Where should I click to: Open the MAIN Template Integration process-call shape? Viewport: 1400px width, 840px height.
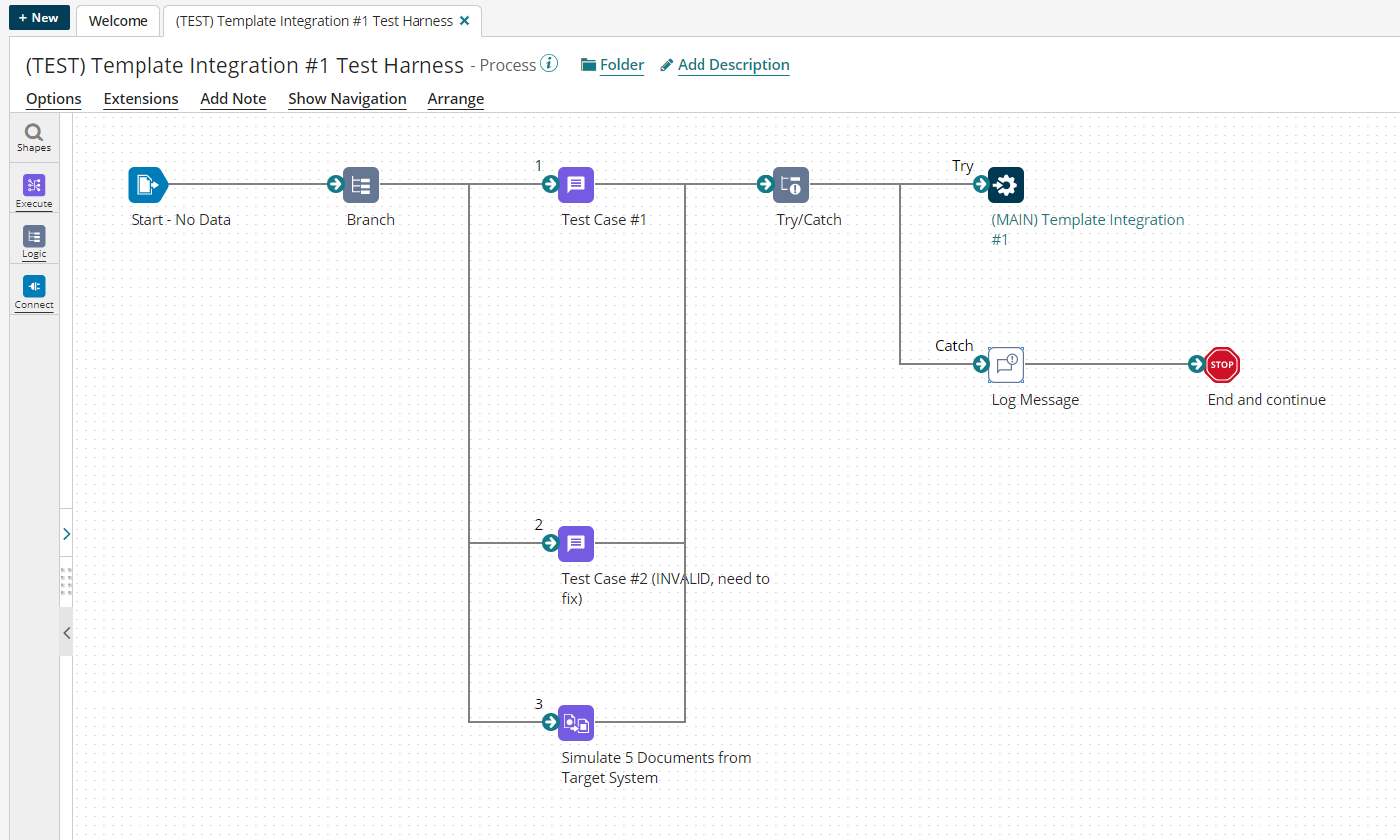pyautogui.click(x=1006, y=185)
